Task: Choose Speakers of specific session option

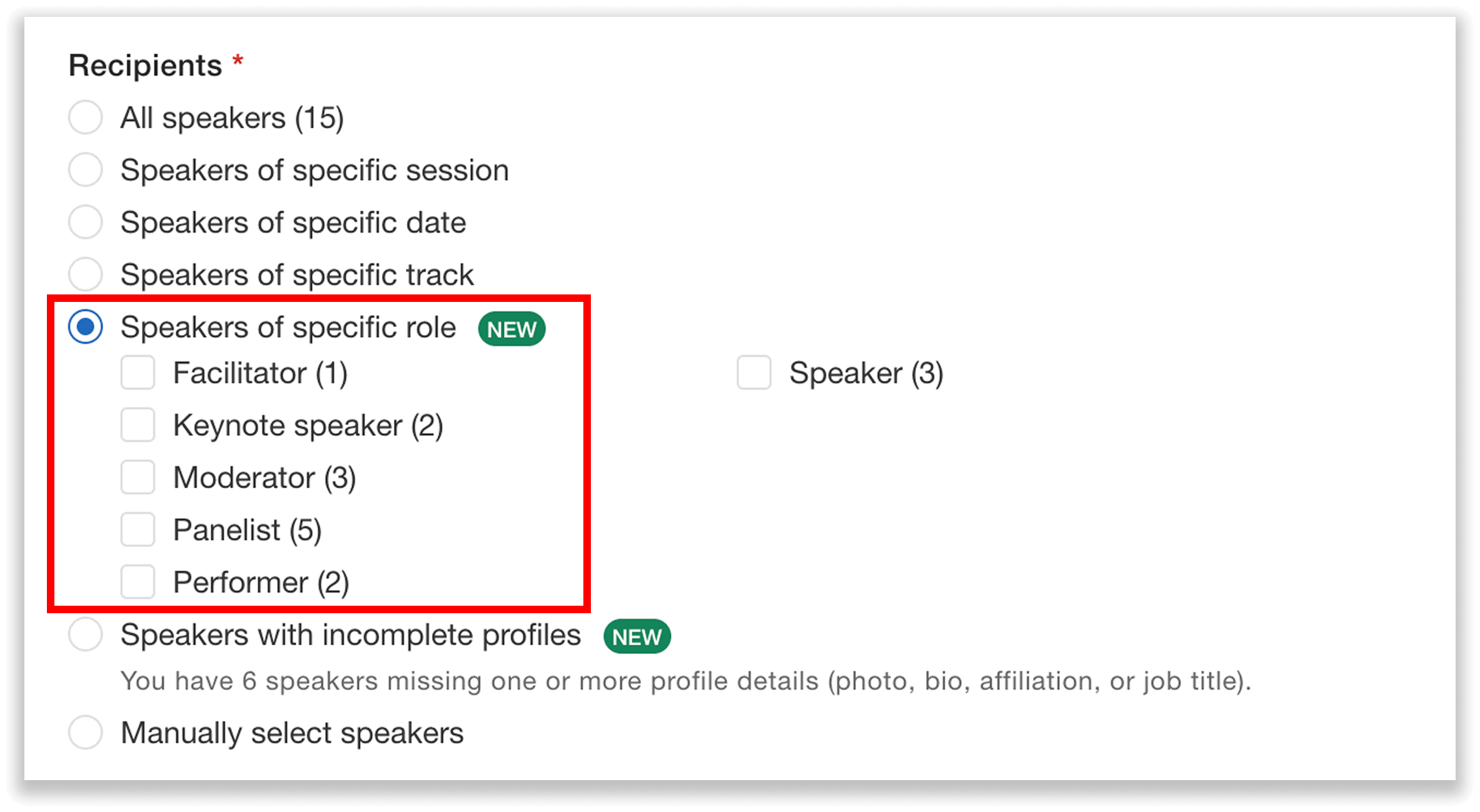Action: [x=85, y=169]
